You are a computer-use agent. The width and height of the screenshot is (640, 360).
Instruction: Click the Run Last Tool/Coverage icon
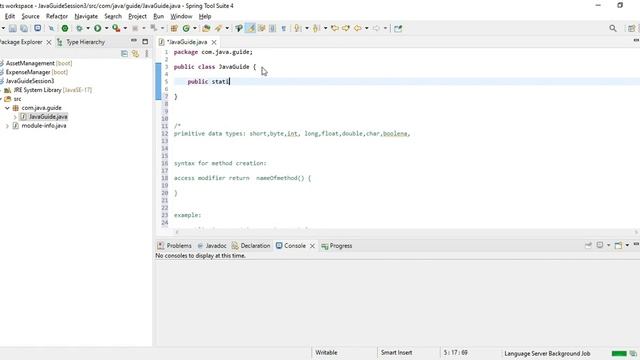click(x=116, y=28)
